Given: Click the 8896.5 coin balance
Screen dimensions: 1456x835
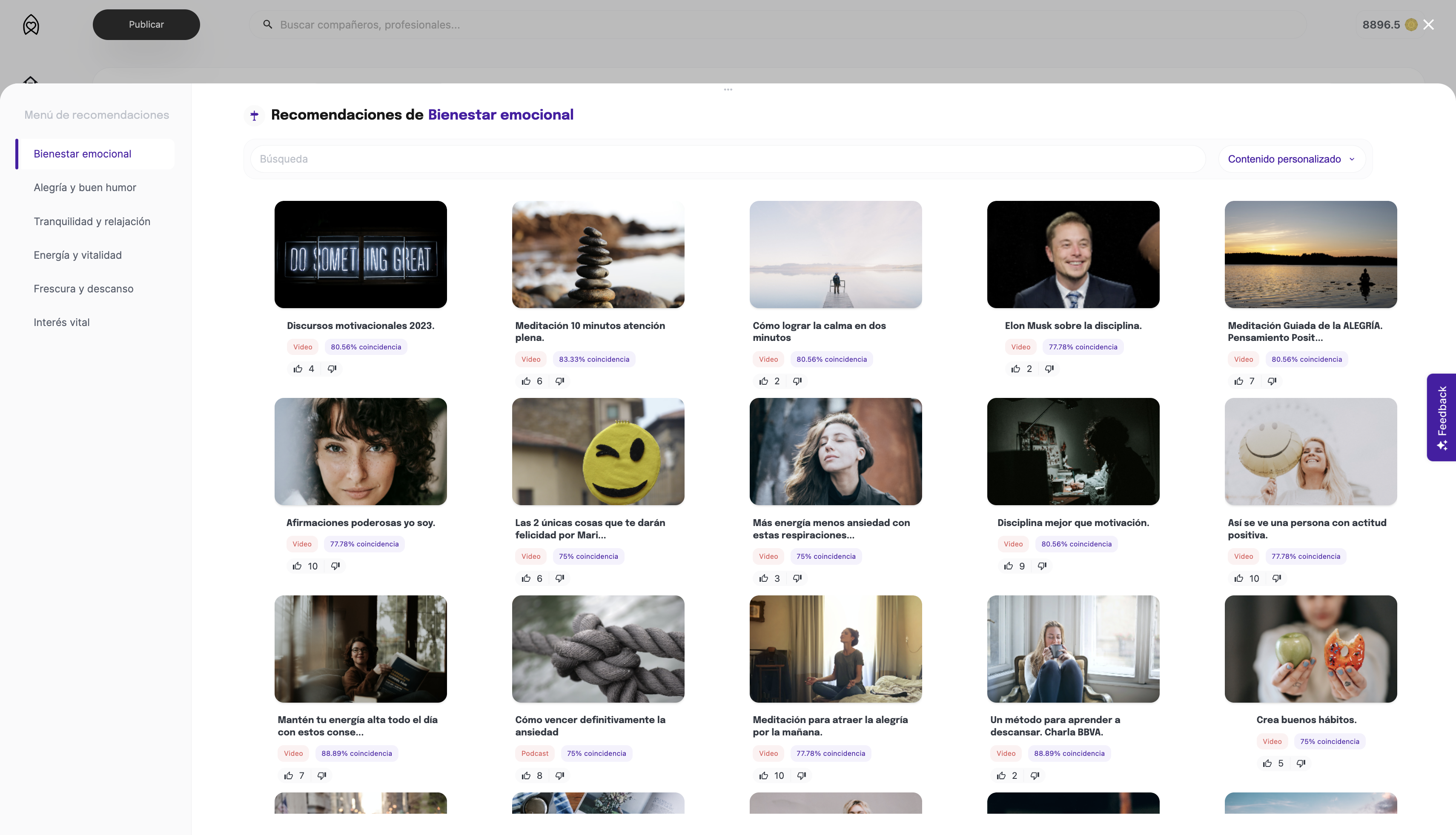Looking at the screenshot, I should [x=1381, y=25].
